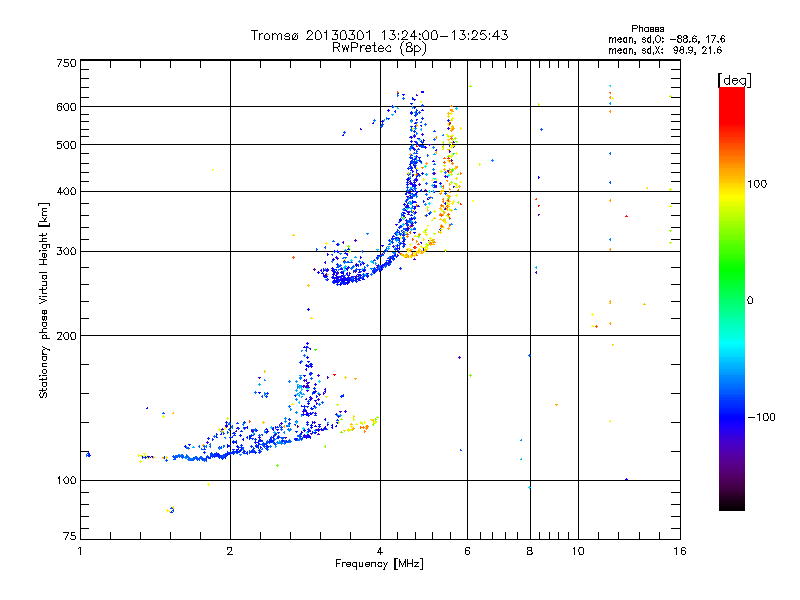This screenshot has width=800, height=600.
Task: Click the x-axis tick label "4"
Action: [x=380, y=551]
